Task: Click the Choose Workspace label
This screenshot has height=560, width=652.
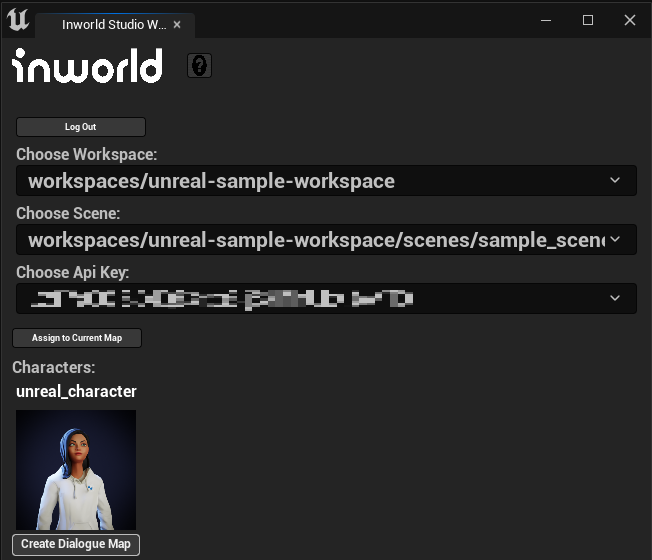Action: tap(86, 154)
